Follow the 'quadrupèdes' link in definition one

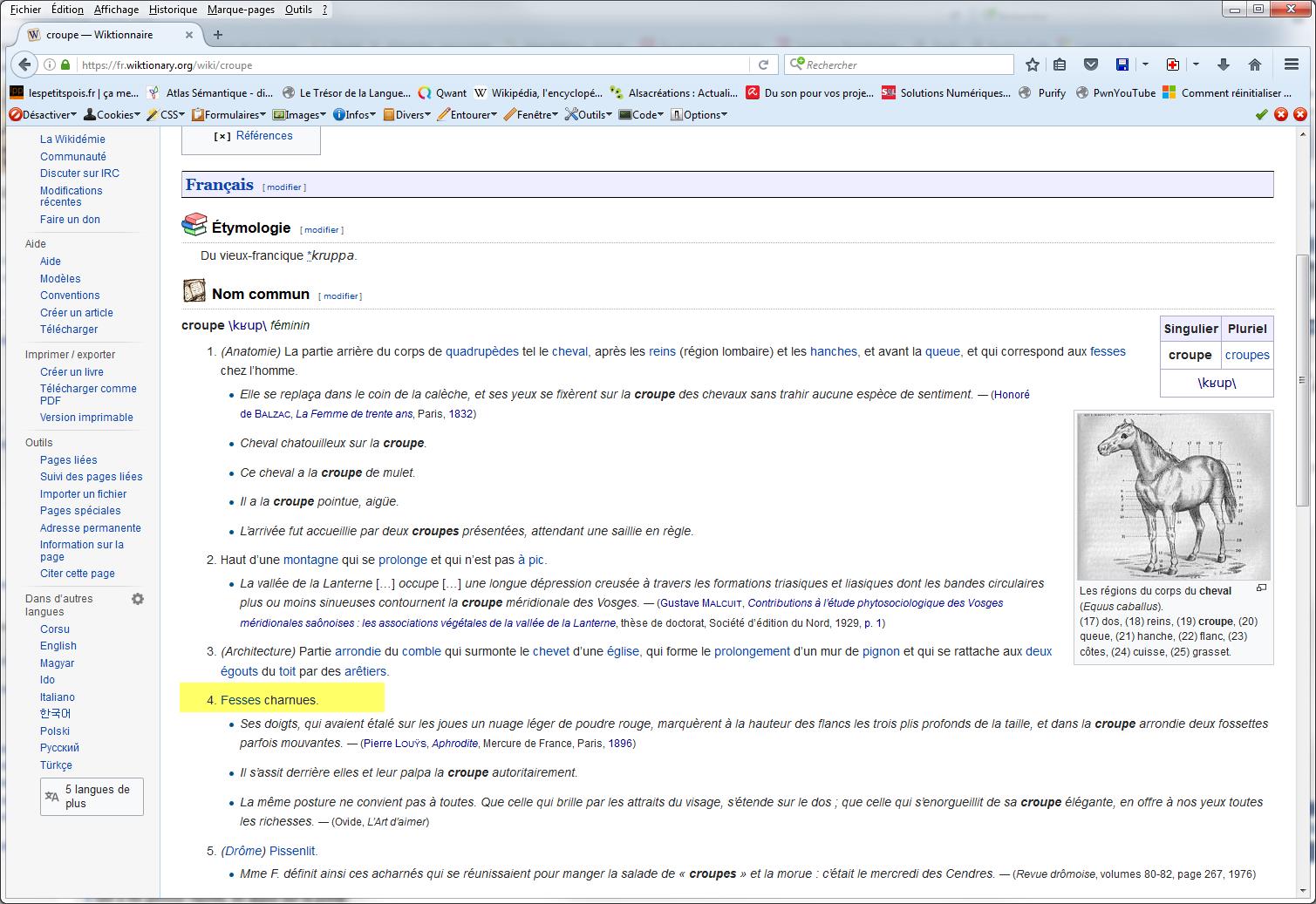click(481, 351)
